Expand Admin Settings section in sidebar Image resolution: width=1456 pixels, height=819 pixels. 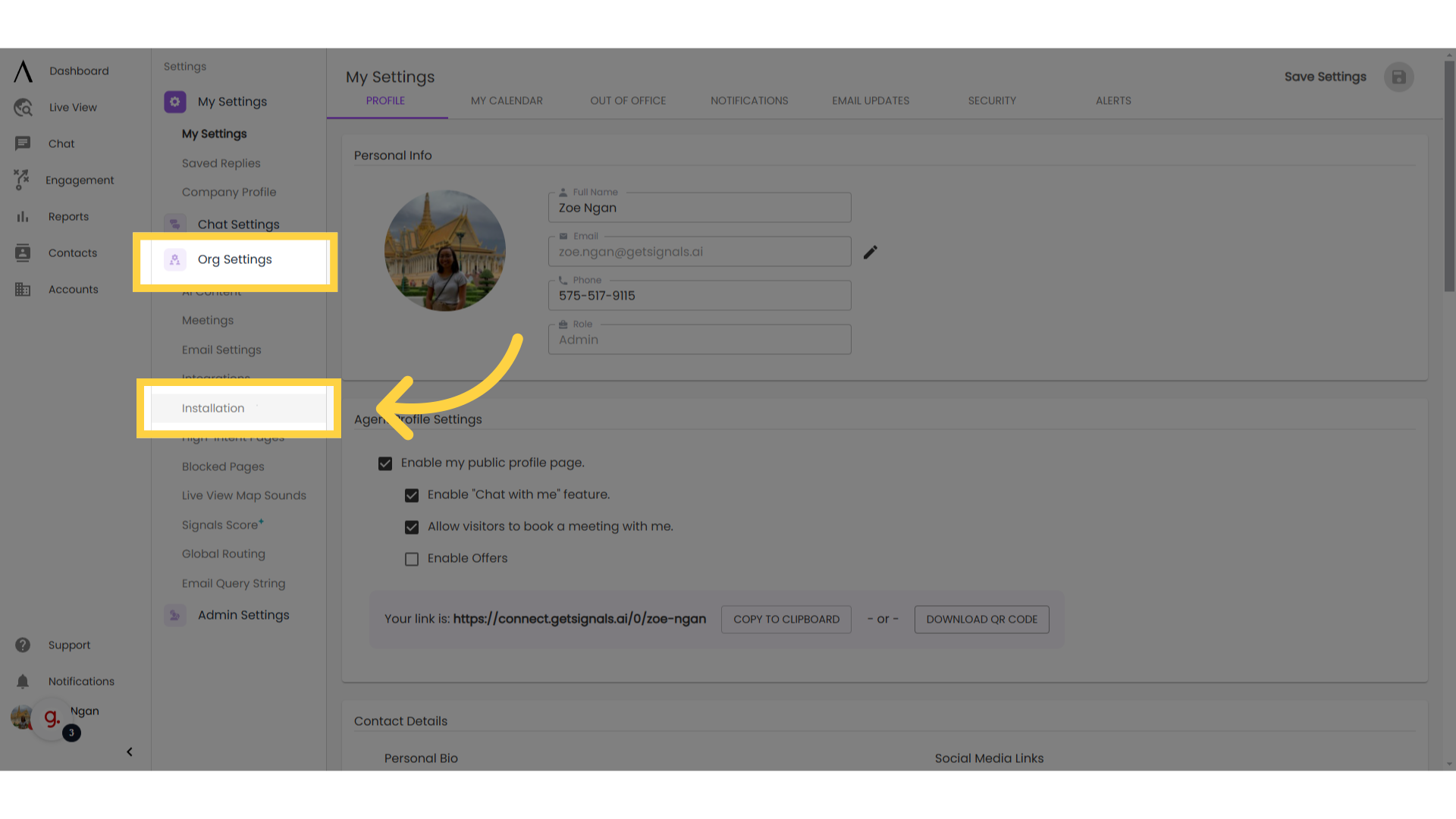click(243, 615)
